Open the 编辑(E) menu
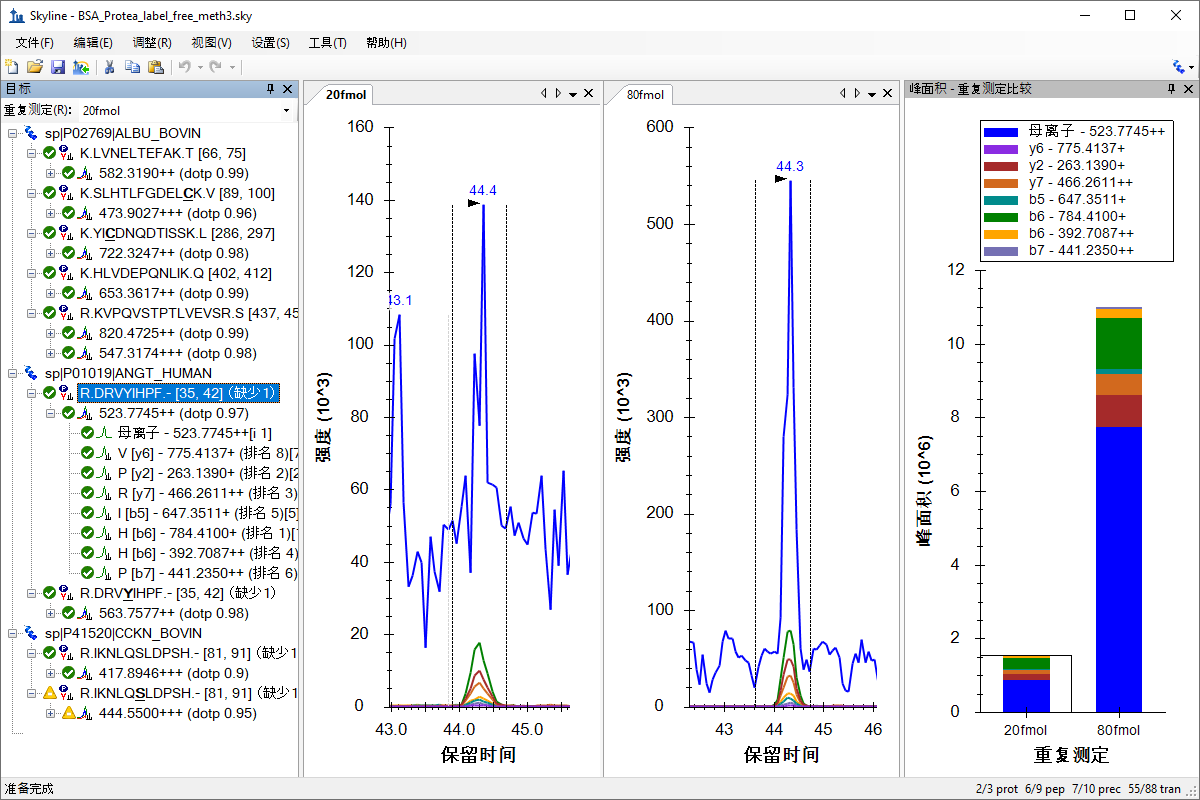 93,43
